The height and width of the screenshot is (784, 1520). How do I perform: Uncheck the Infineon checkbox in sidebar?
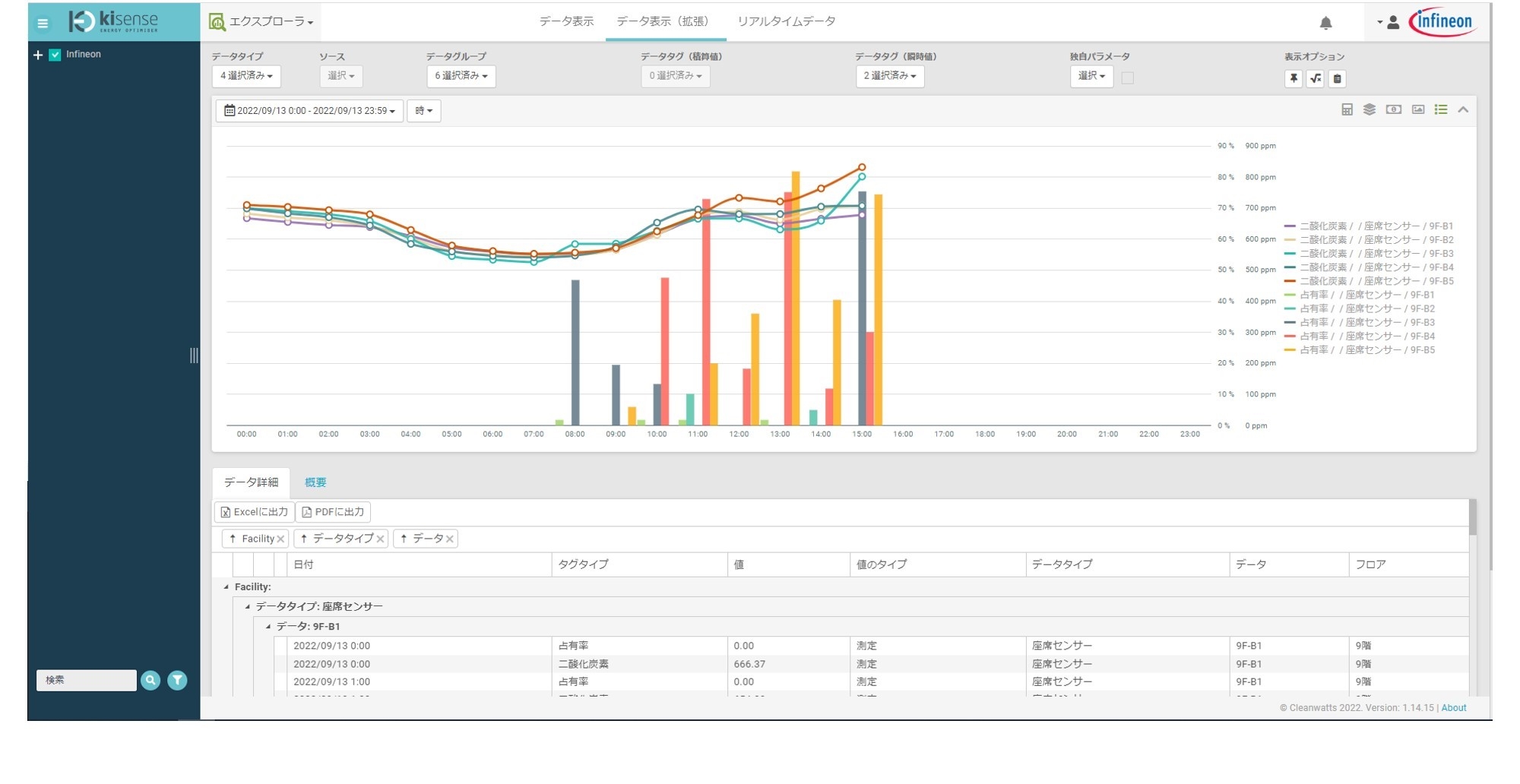[55, 55]
